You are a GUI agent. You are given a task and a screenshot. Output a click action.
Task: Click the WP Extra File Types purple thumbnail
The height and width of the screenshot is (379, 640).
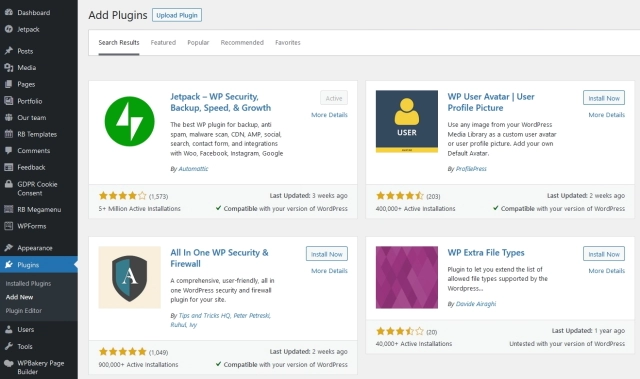407,277
